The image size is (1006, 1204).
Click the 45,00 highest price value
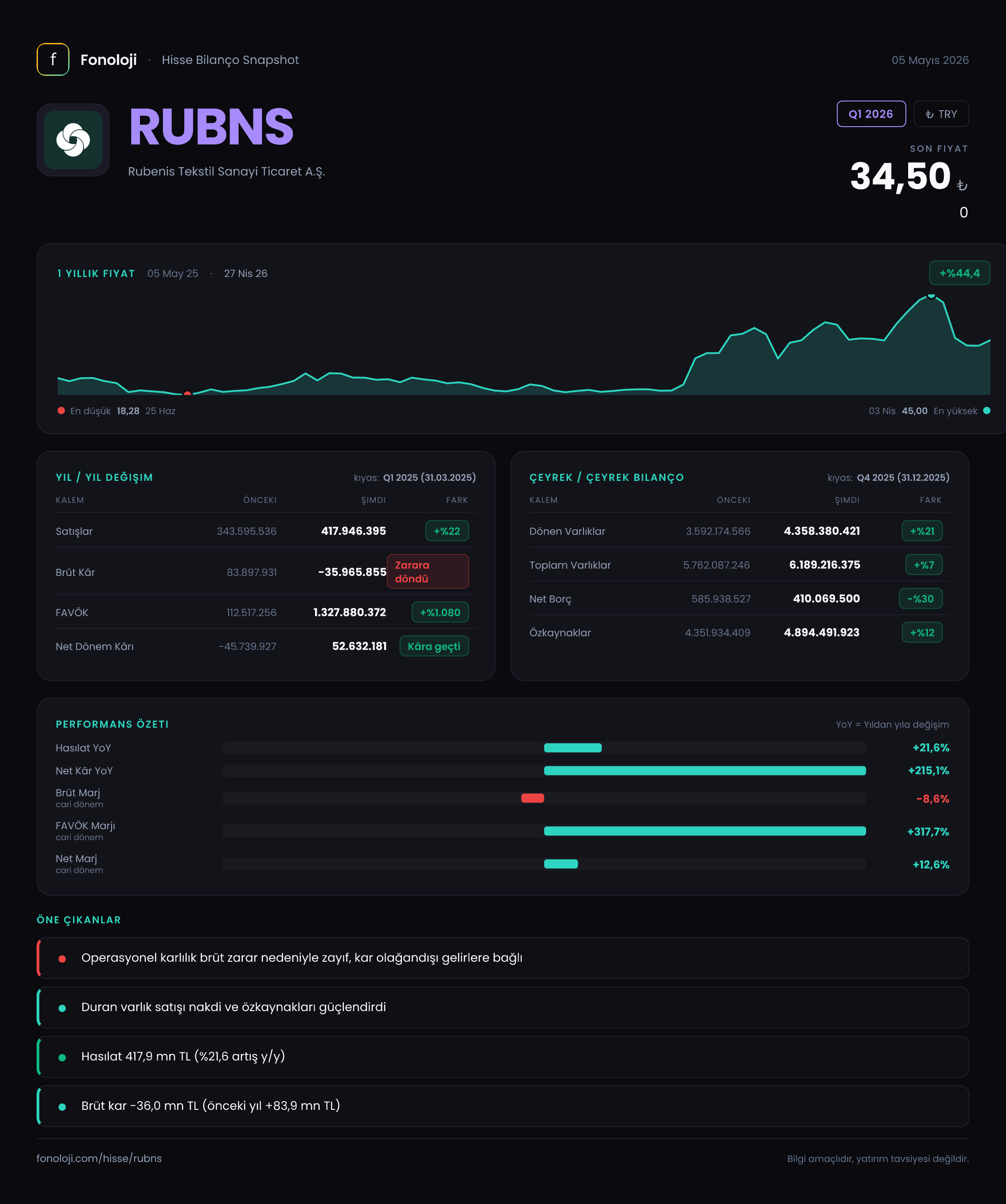[914, 411]
